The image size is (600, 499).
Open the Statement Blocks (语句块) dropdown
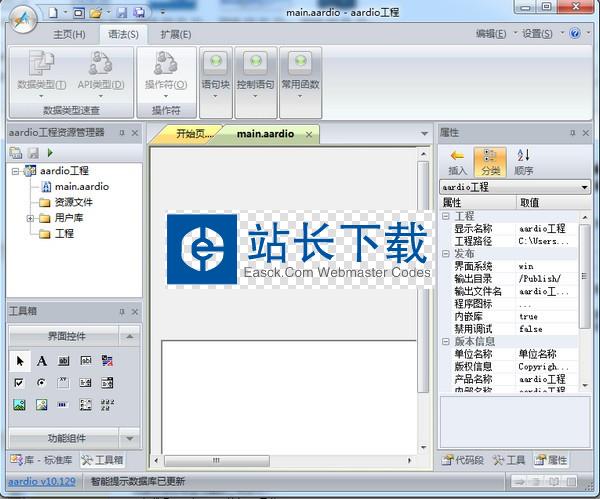point(215,82)
